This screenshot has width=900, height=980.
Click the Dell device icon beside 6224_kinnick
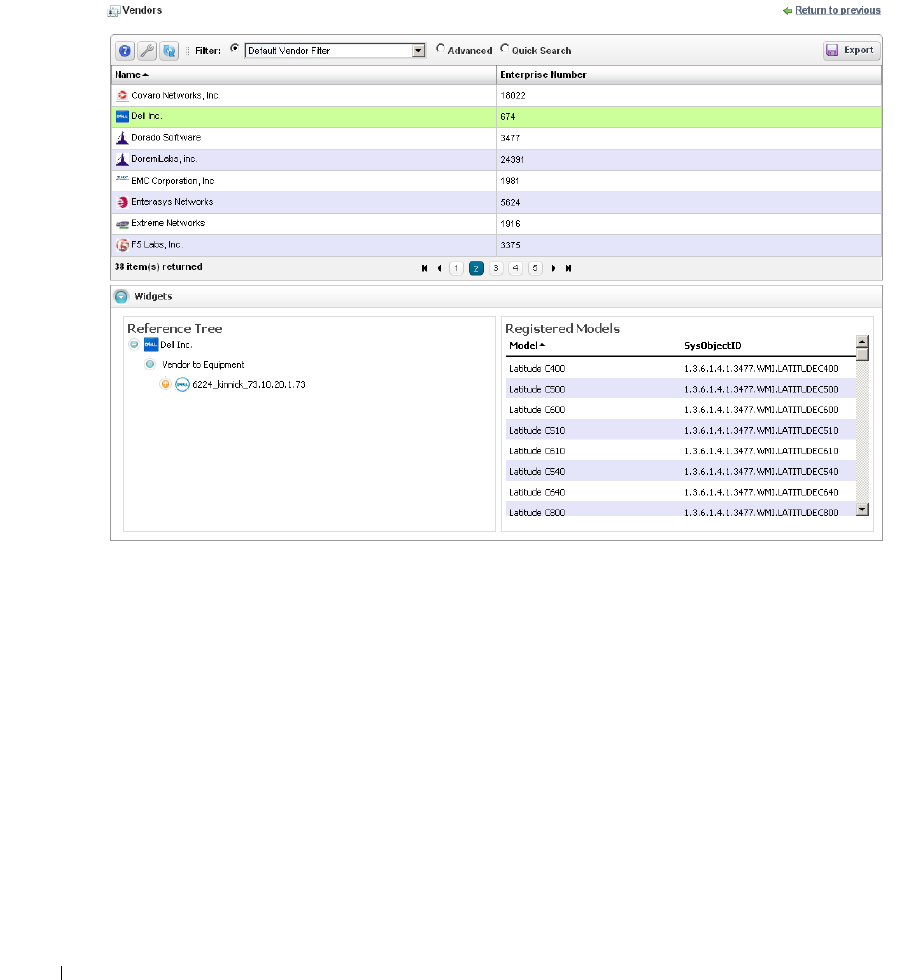click(182, 384)
